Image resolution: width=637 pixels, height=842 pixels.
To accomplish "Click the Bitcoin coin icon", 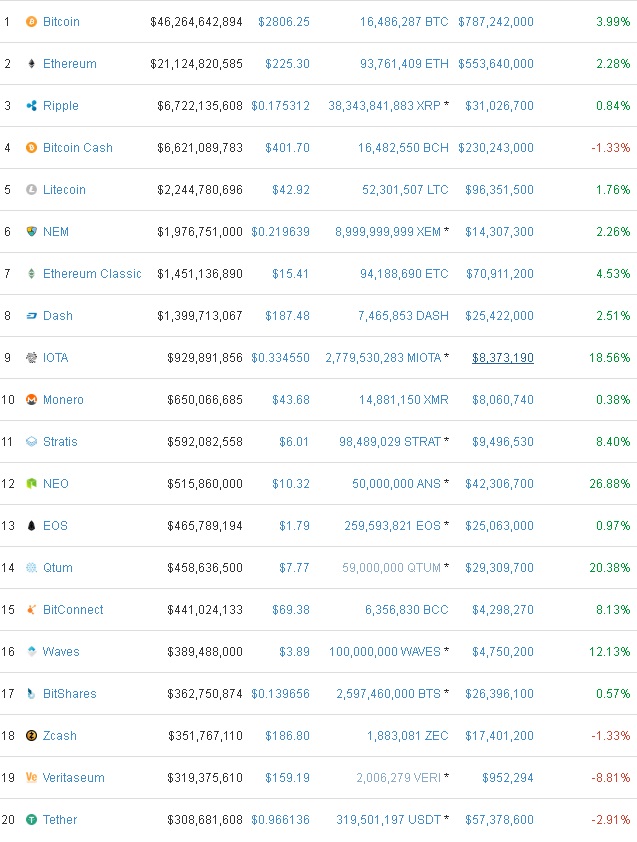I will [31, 21].
